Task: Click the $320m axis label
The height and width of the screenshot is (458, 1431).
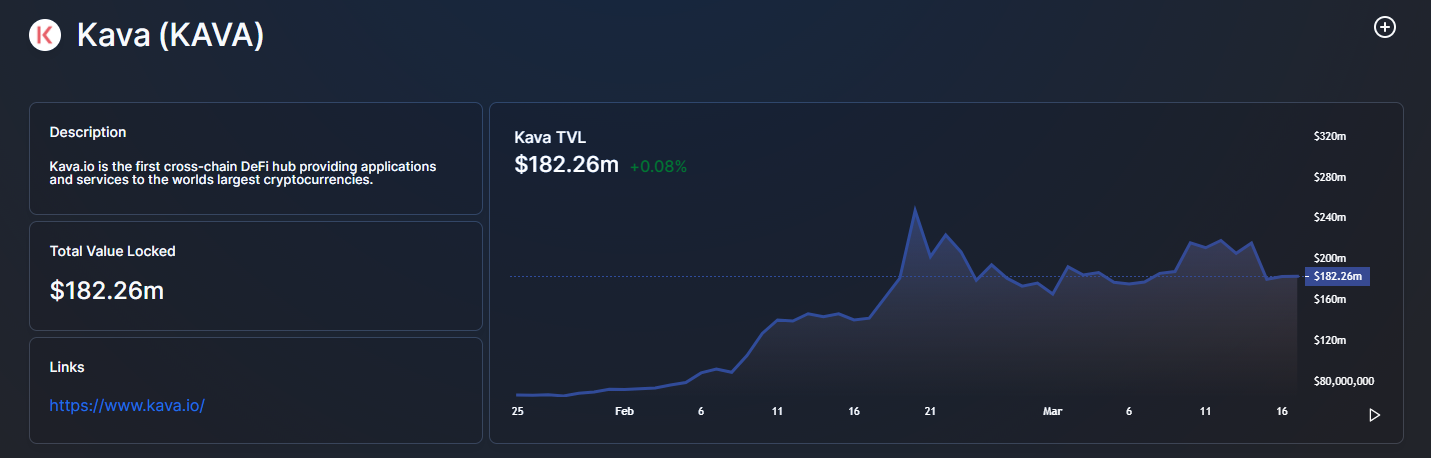Action: [x=1330, y=135]
